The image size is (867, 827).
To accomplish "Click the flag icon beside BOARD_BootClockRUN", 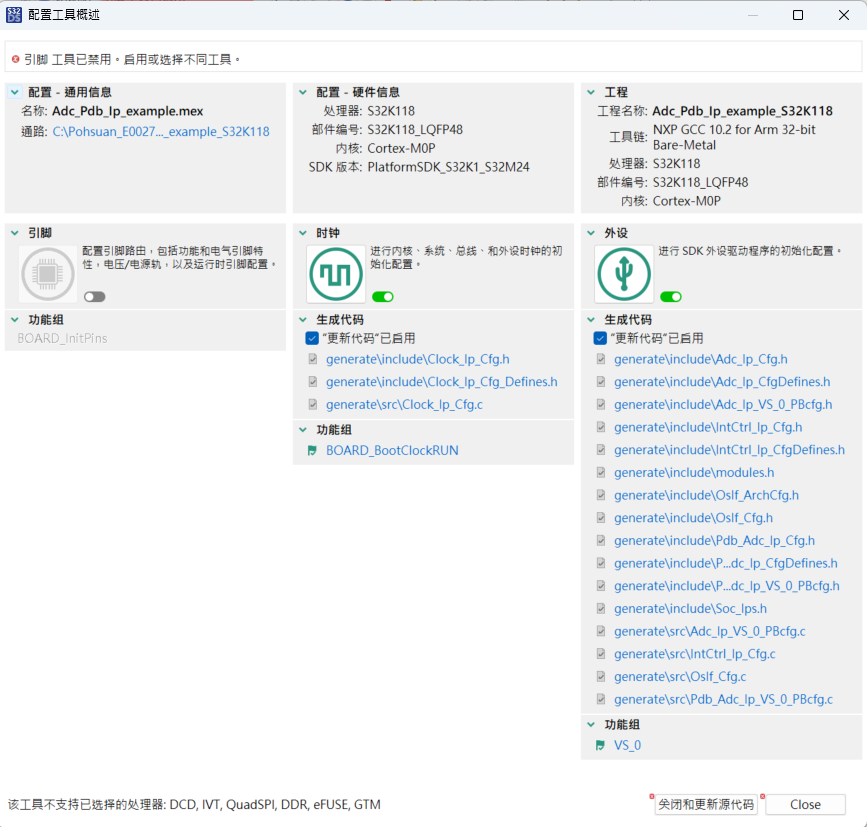I will click(x=312, y=450).
